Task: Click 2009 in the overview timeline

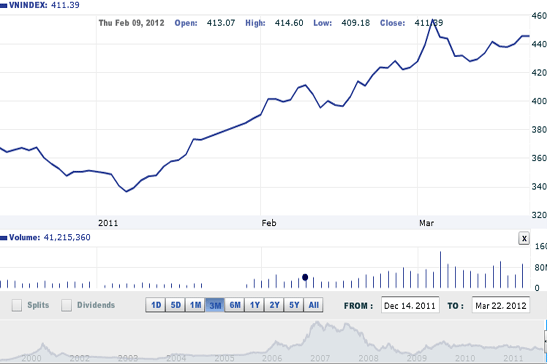Action: 417,358
